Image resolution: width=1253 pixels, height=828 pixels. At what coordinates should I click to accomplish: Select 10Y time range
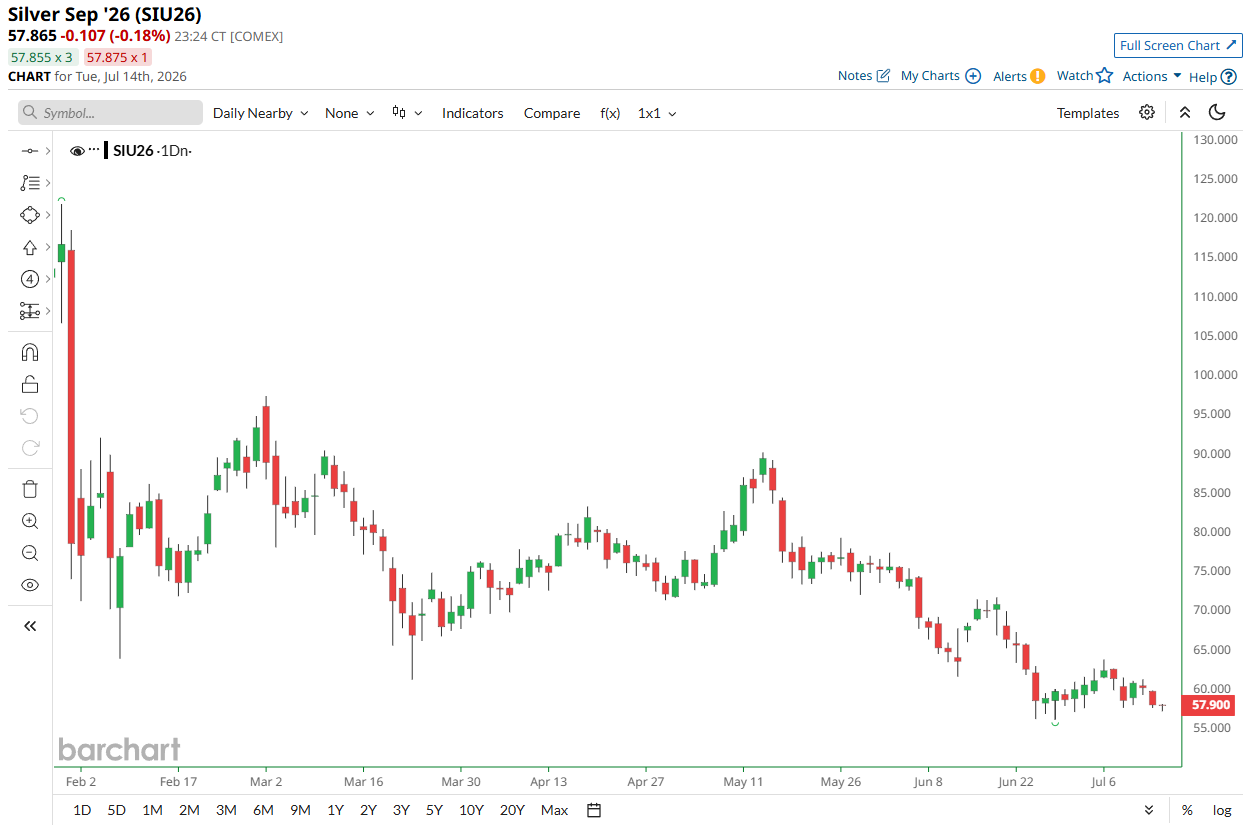click(x=471, y=810)
